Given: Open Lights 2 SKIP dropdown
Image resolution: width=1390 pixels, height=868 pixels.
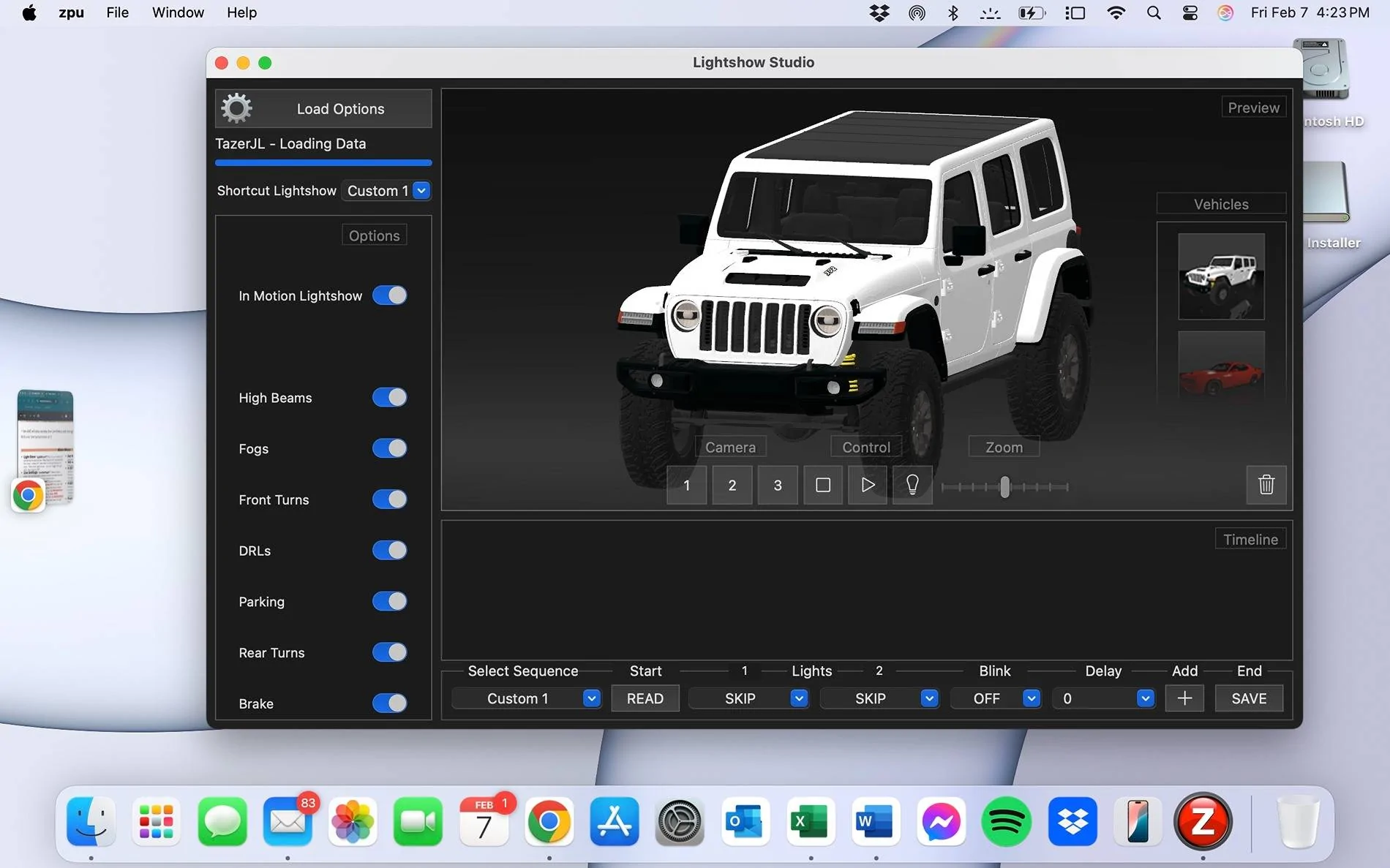Looking at the screenshot, I should click(x=879, y=698).
